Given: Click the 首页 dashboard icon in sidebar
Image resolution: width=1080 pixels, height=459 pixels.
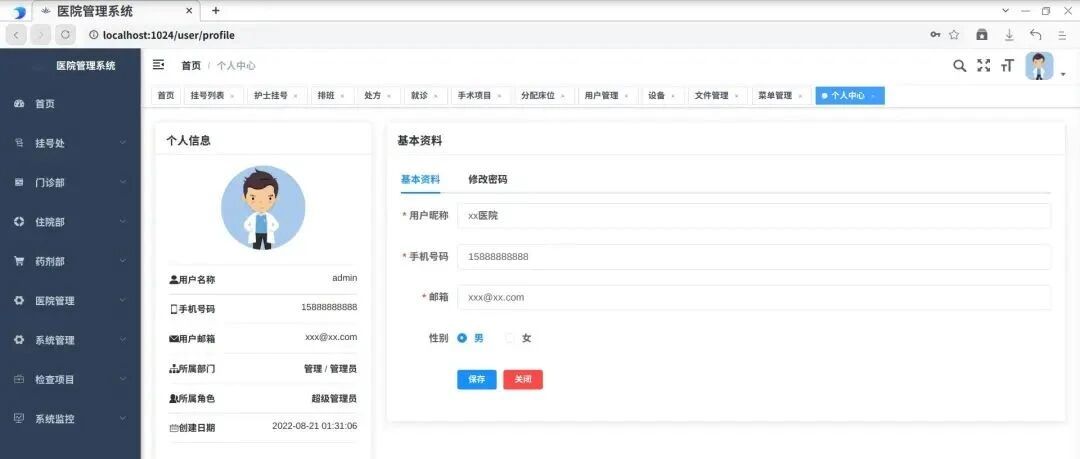Looking at the screenshot, I should pyautogui.click(x=19, y=103).
